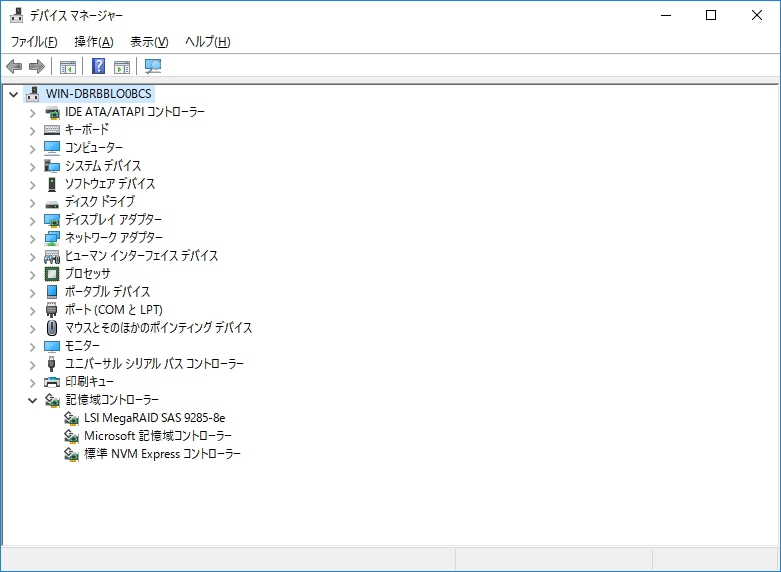781x572 pixels.
Task: Click the mouse pointing devices icon
Action: [x=52, y=328]
